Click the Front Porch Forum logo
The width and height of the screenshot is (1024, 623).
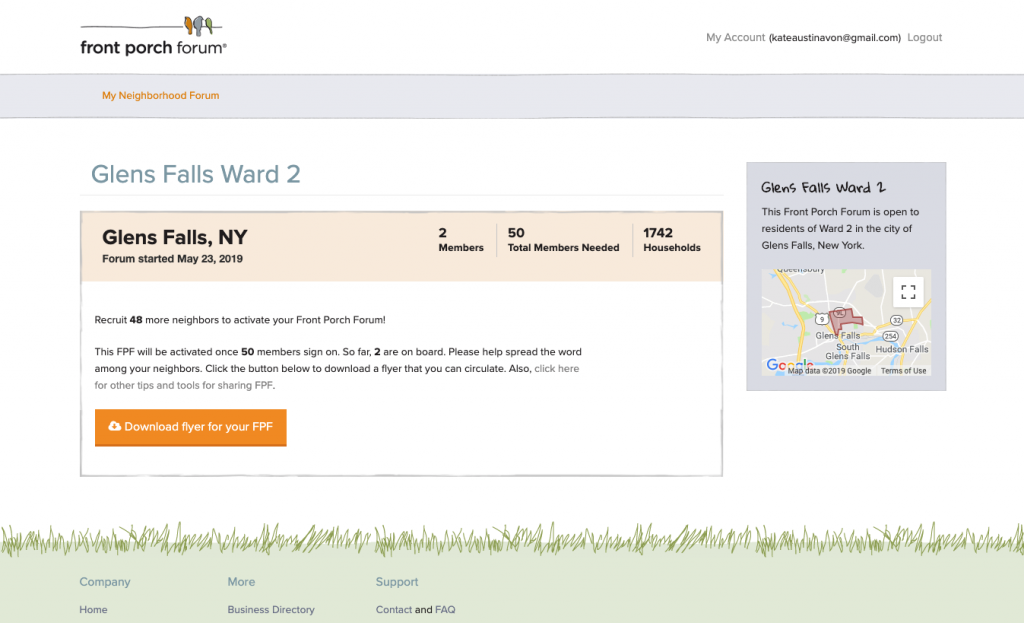153,36
